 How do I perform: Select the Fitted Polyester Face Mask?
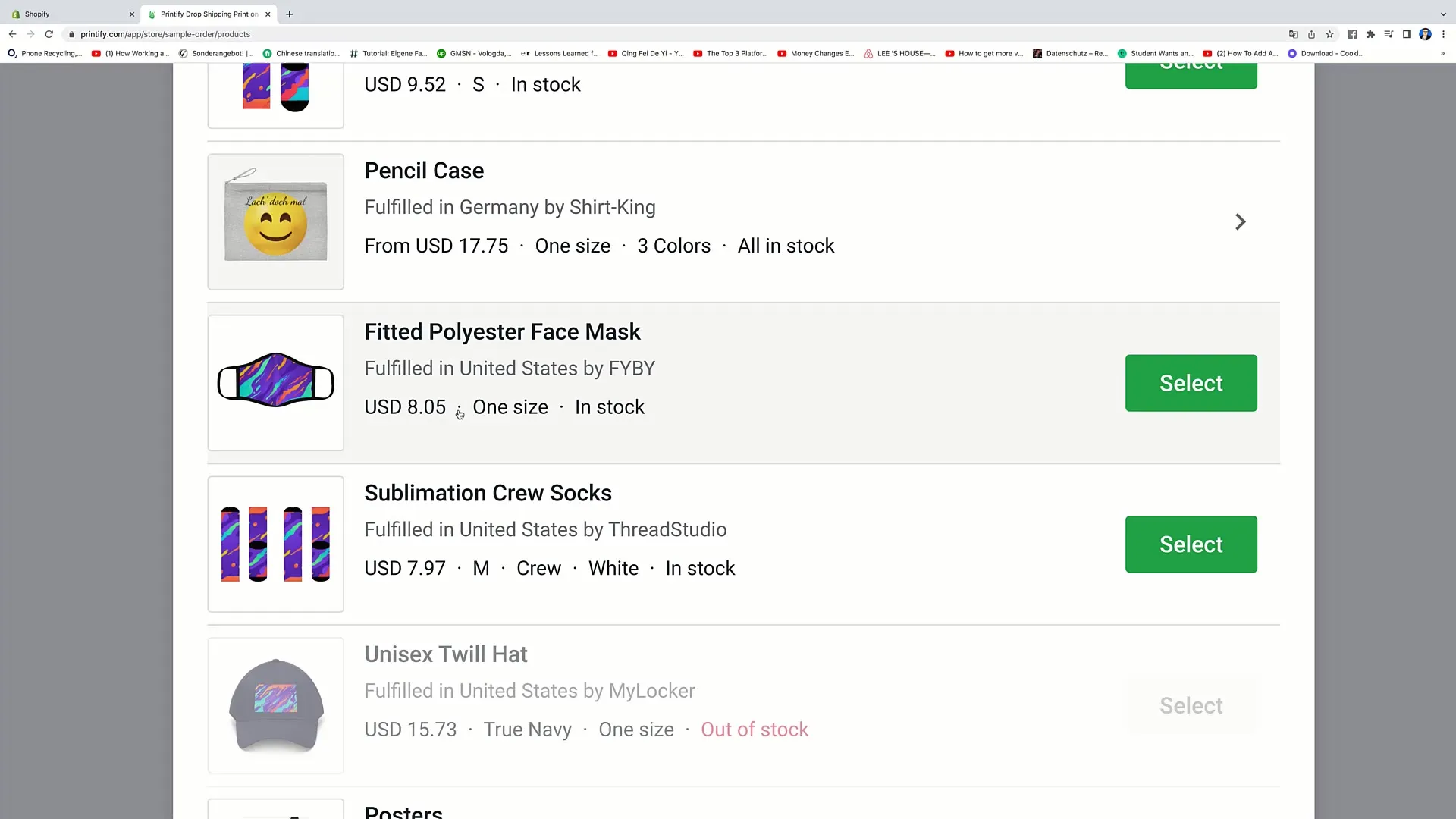click(1191, 383)
